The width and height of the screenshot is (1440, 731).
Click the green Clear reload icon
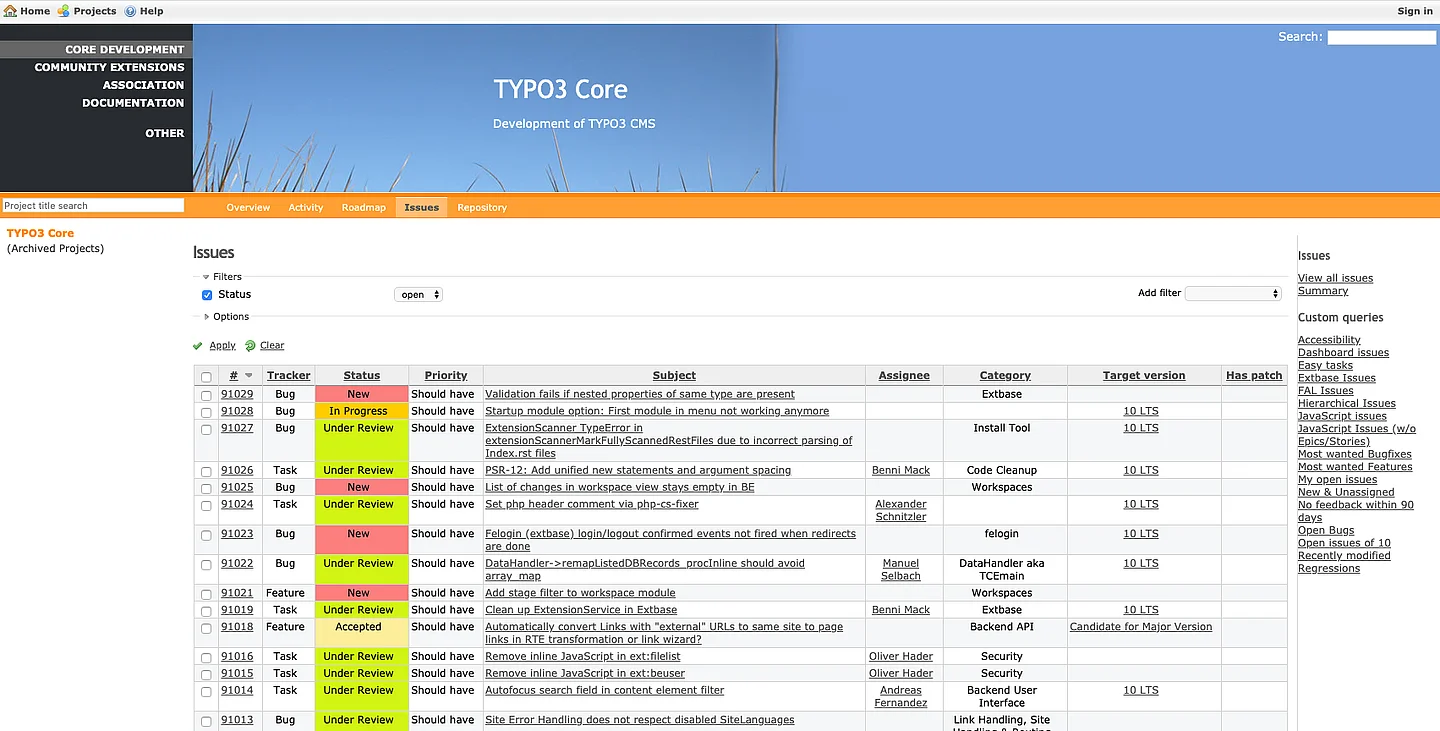[250, 346]
